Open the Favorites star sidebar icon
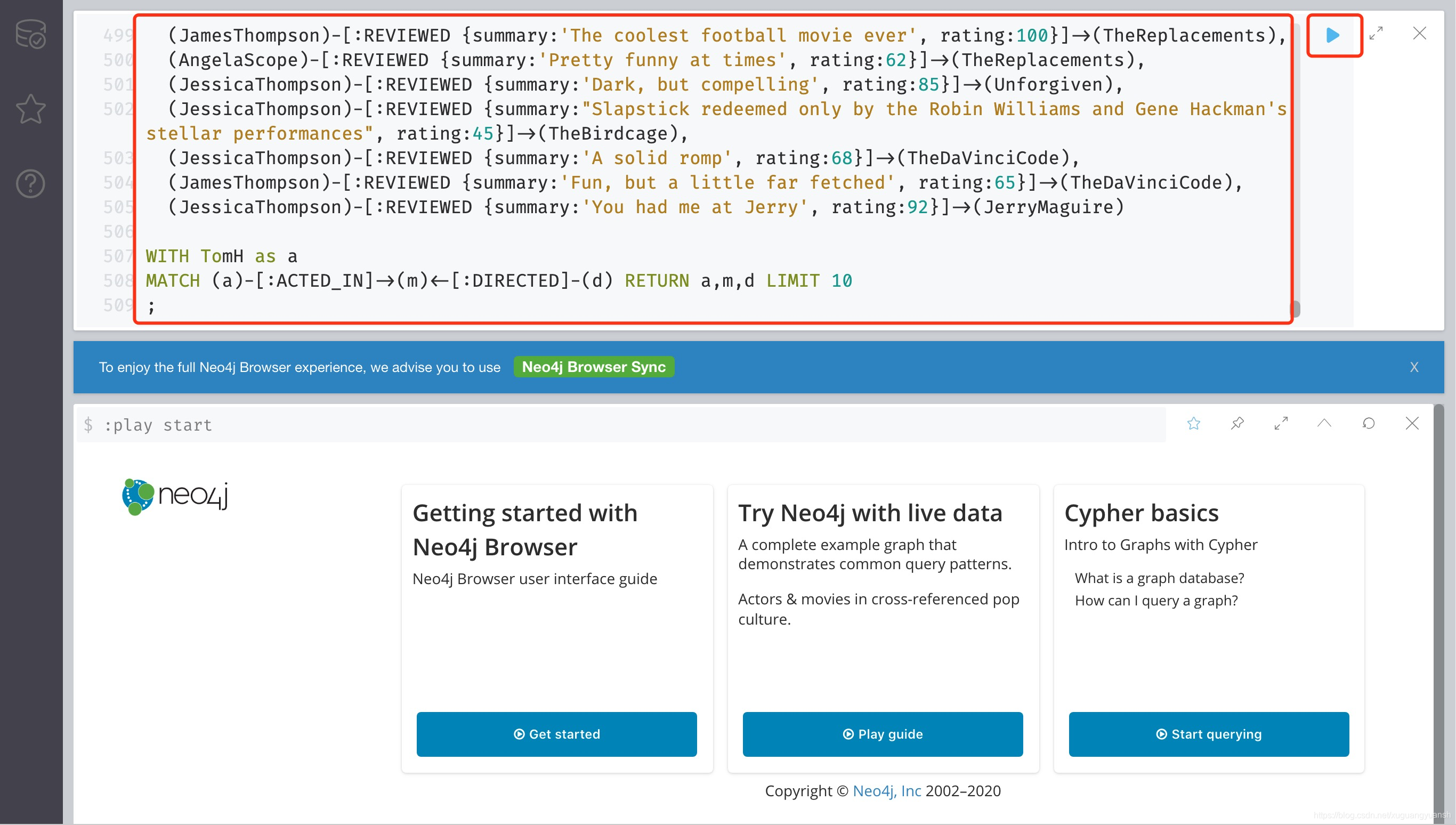1456x825 pixels. tap(30, 109)
